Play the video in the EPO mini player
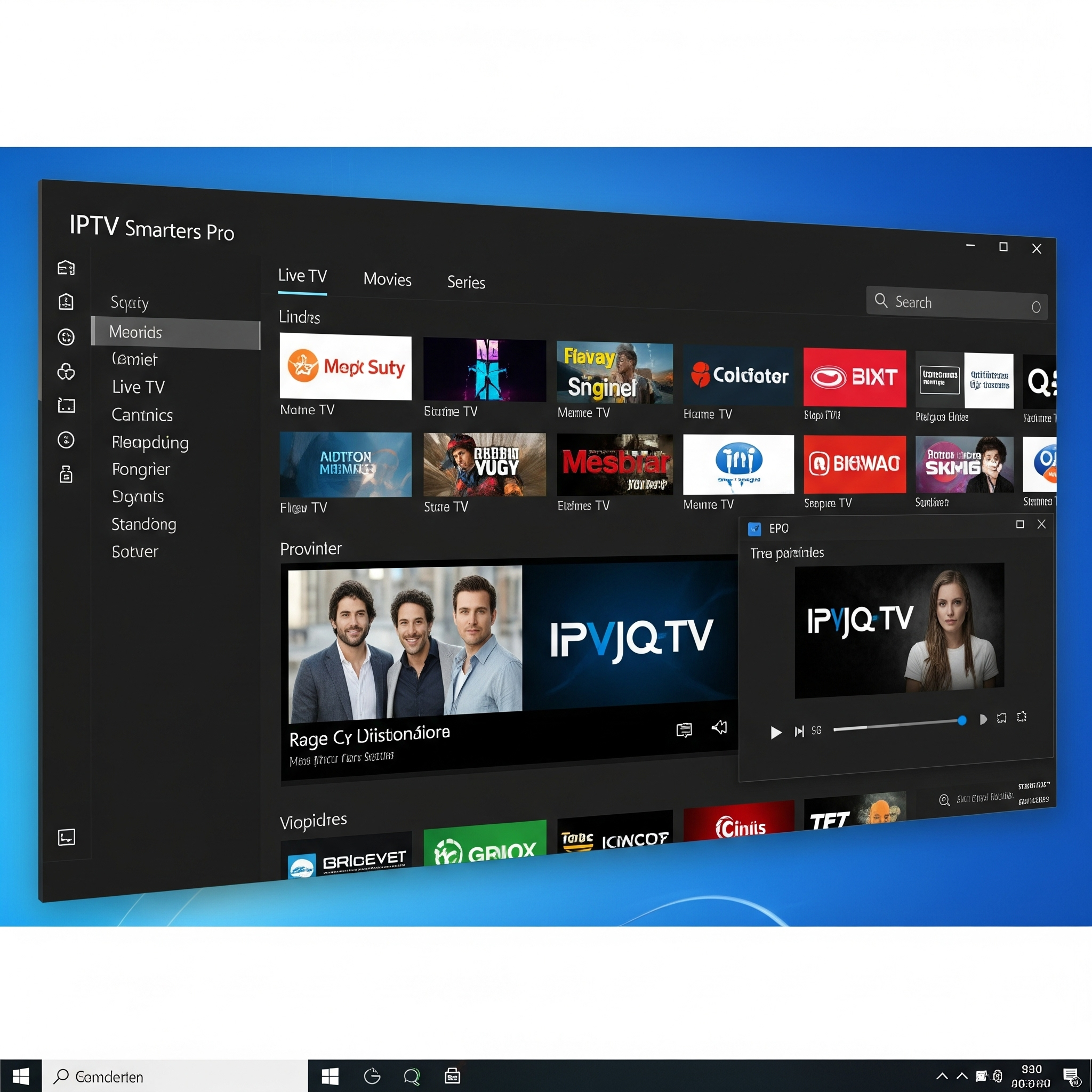The width and height of the screenshot is (1092, 1092). click(x=776, y=733)
